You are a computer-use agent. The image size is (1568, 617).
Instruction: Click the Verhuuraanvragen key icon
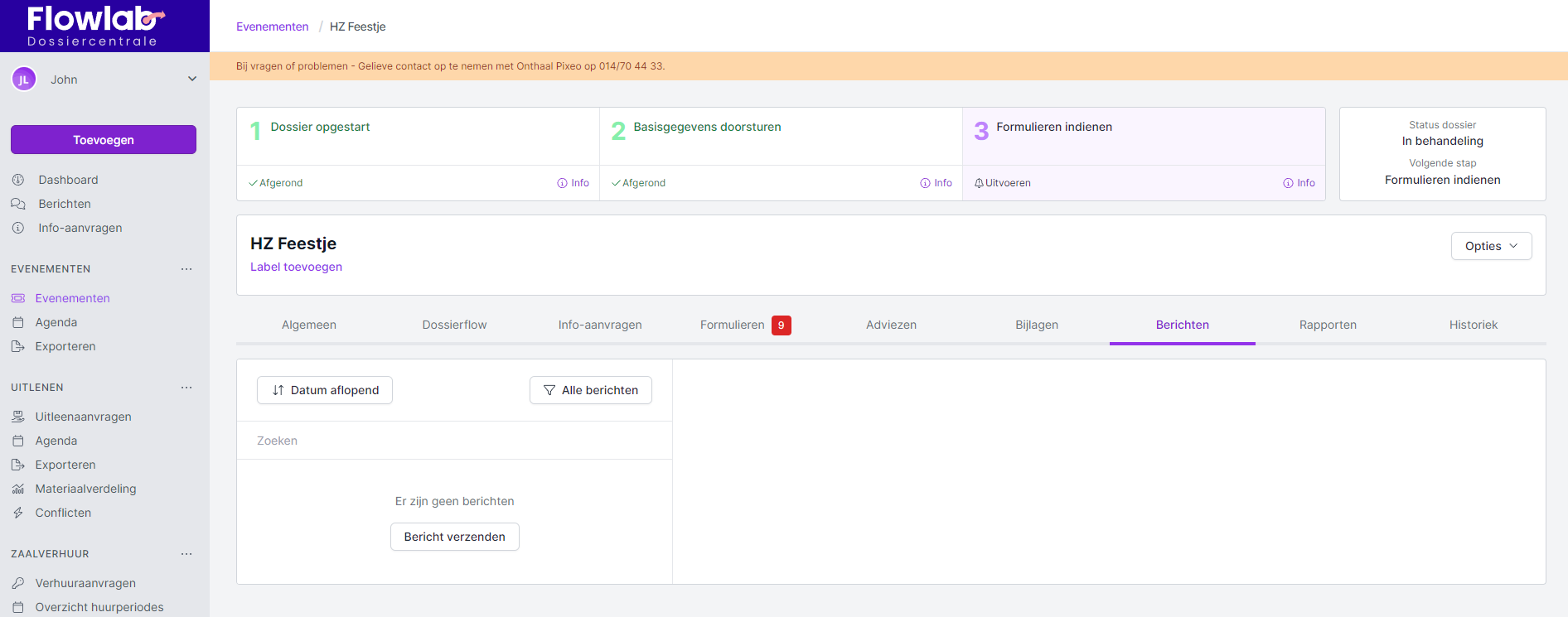pos(18,584)
